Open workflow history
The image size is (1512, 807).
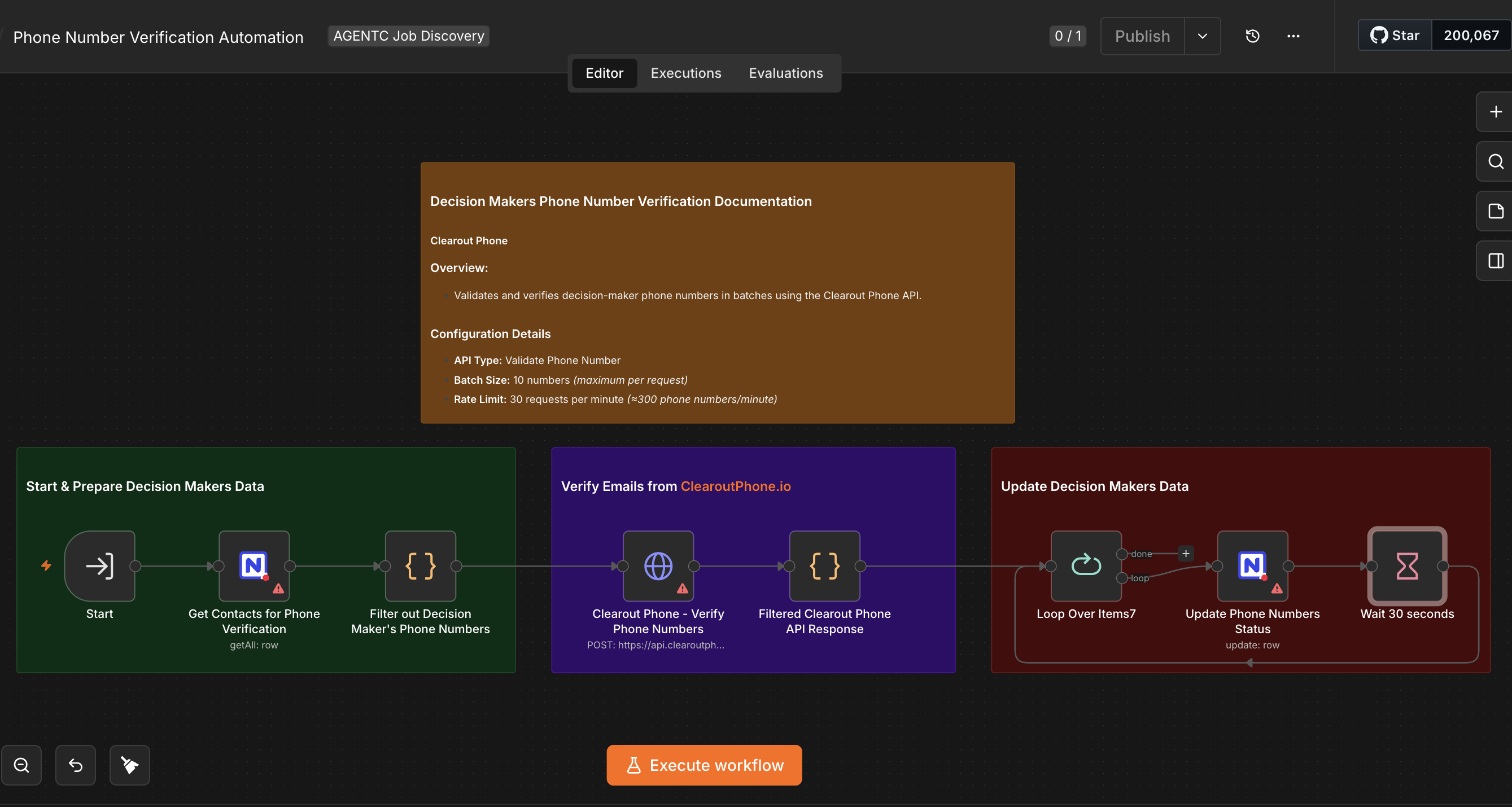1252,36
